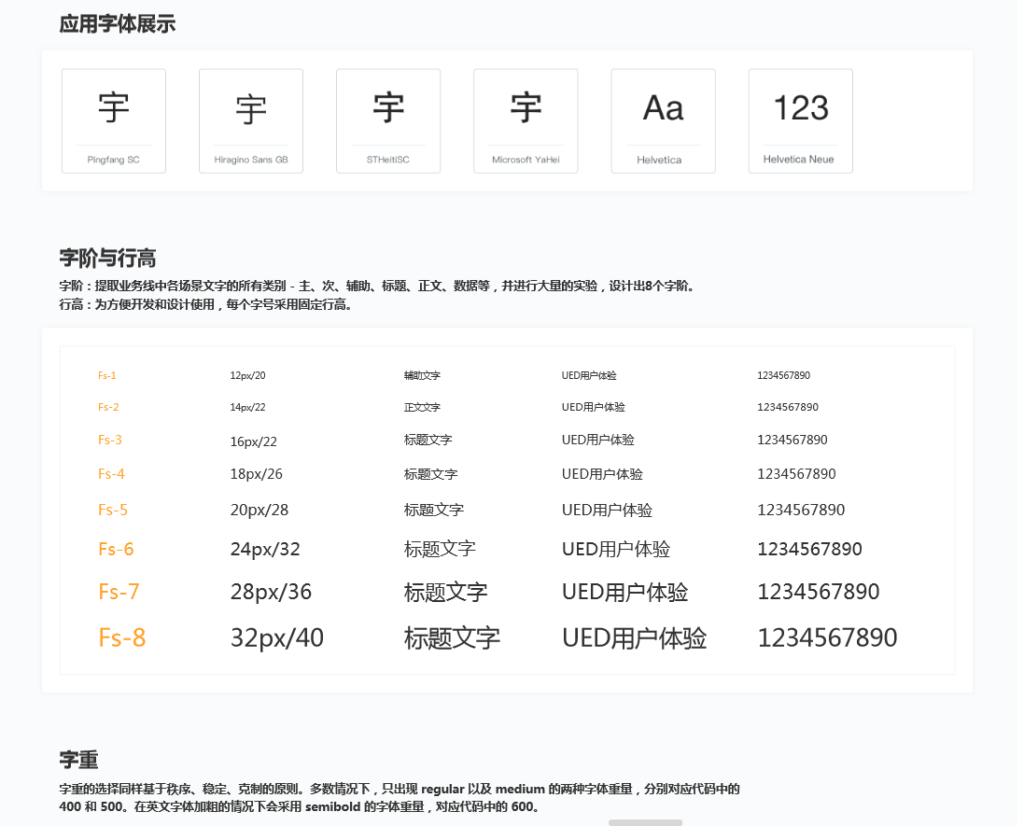Click the orange Fs-7 label
Viewport: 1024px width, 826px height.
pyautogui.click(x=118, y=591)
